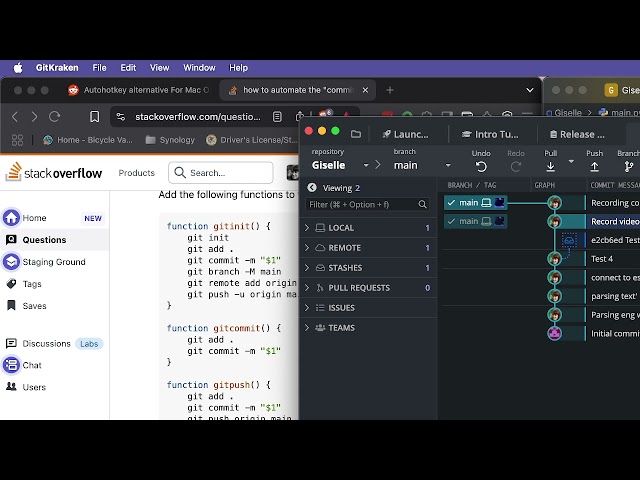Open the bookmarks apps grid icon
Image resolution: width=640 pixels, height=480 pixels.
click(x=17, y=140)
